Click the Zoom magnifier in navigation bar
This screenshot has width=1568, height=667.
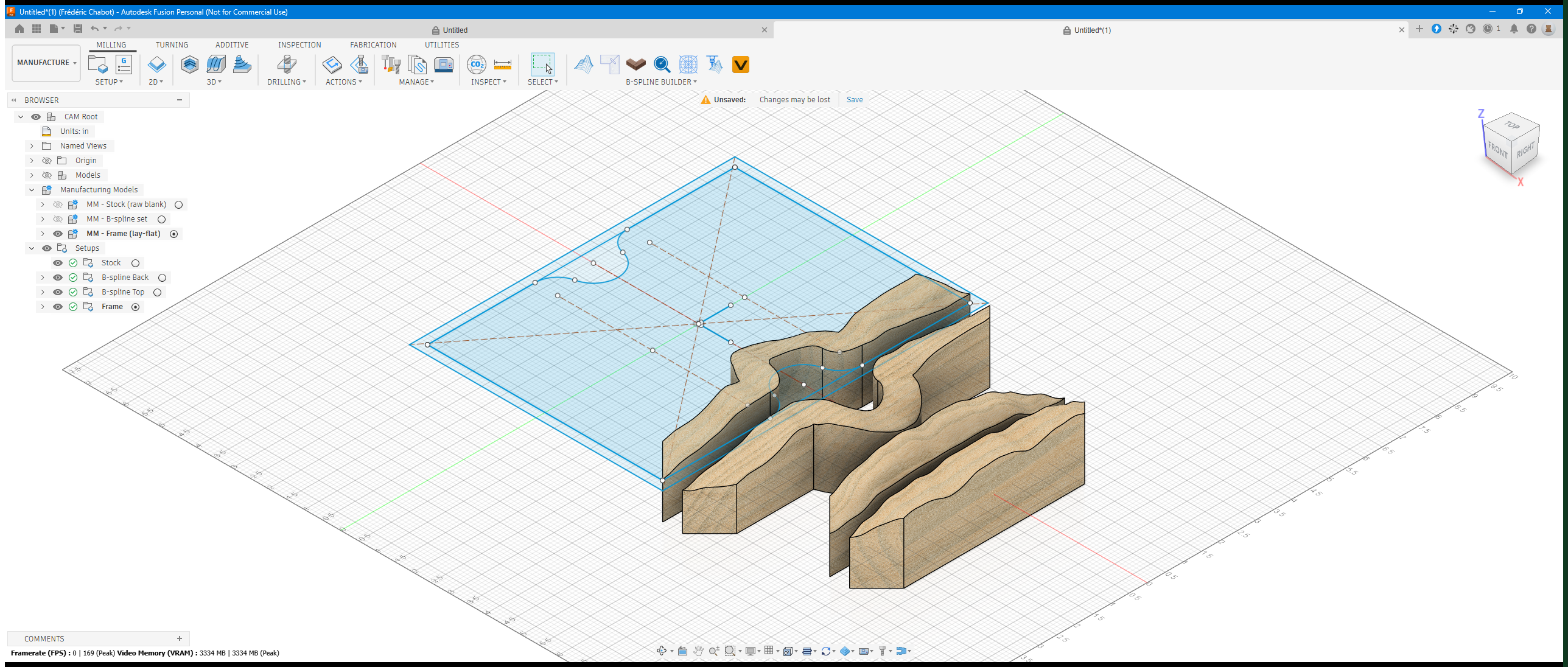click(x=714, y=651)
